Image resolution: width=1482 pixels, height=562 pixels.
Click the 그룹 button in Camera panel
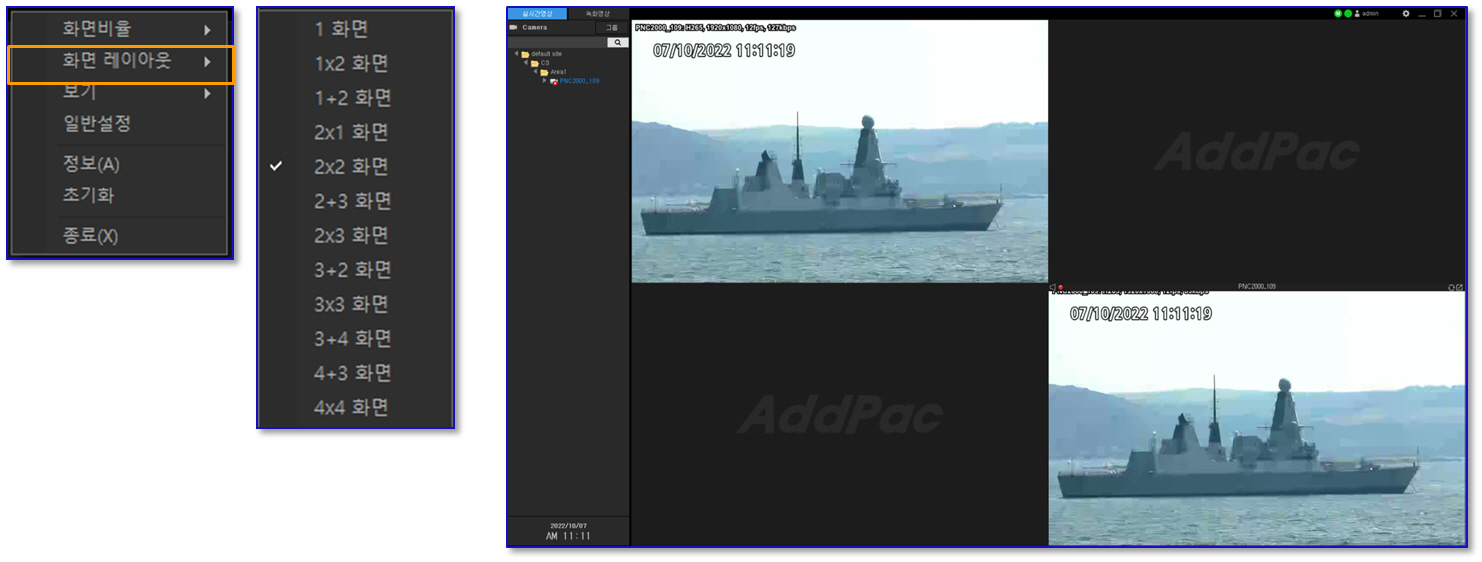tap(612, 28)
